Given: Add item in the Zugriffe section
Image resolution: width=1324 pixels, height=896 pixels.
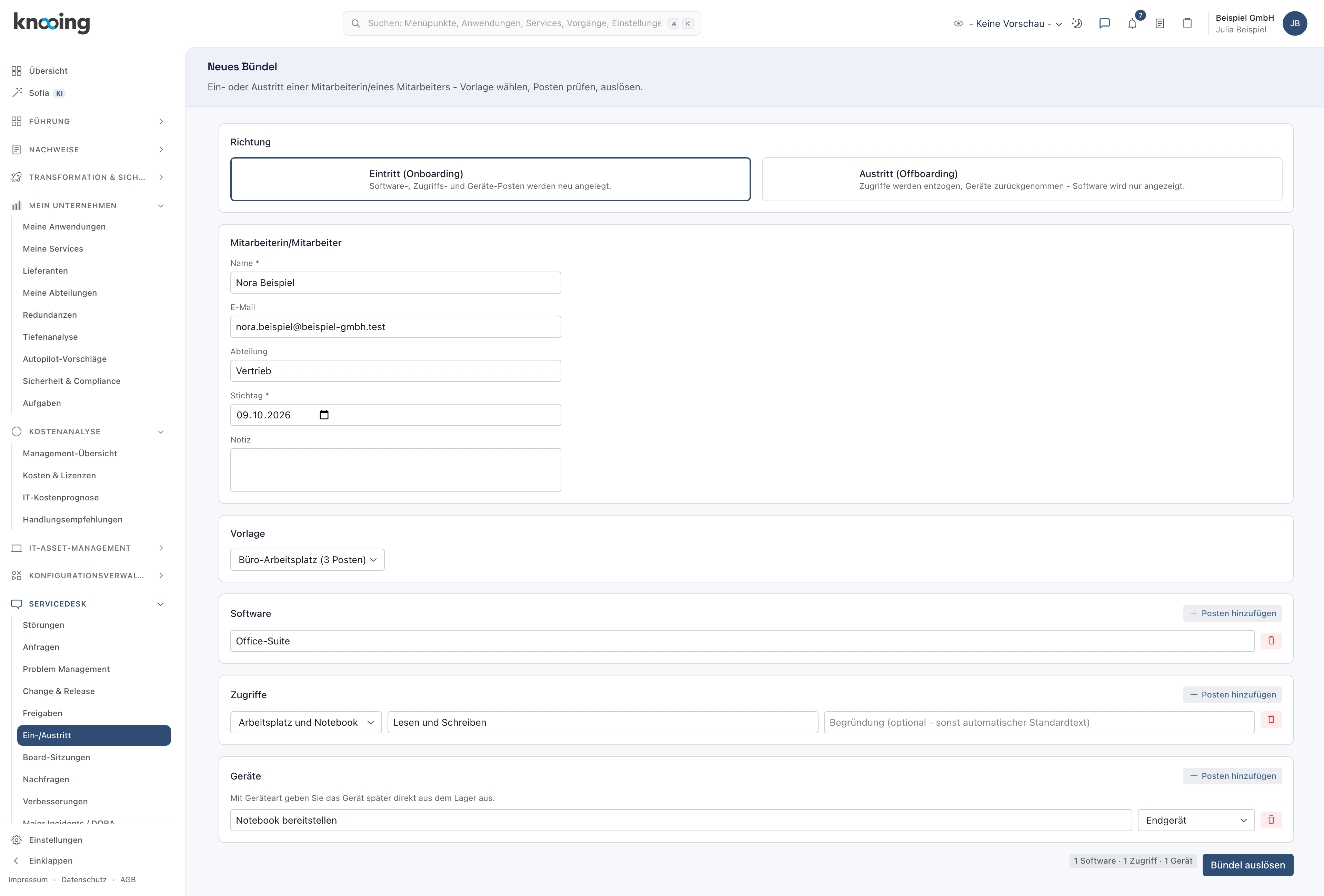Looking at the screenshot, I should click(1232, 694).
